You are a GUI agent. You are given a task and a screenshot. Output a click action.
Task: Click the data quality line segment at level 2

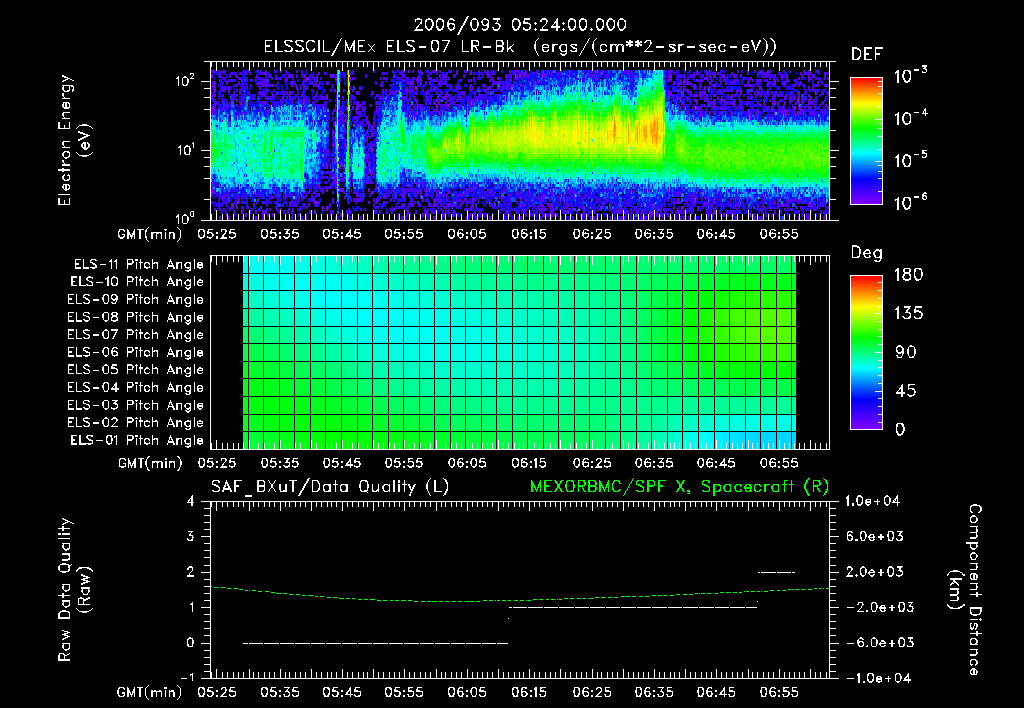click(776, 573)
